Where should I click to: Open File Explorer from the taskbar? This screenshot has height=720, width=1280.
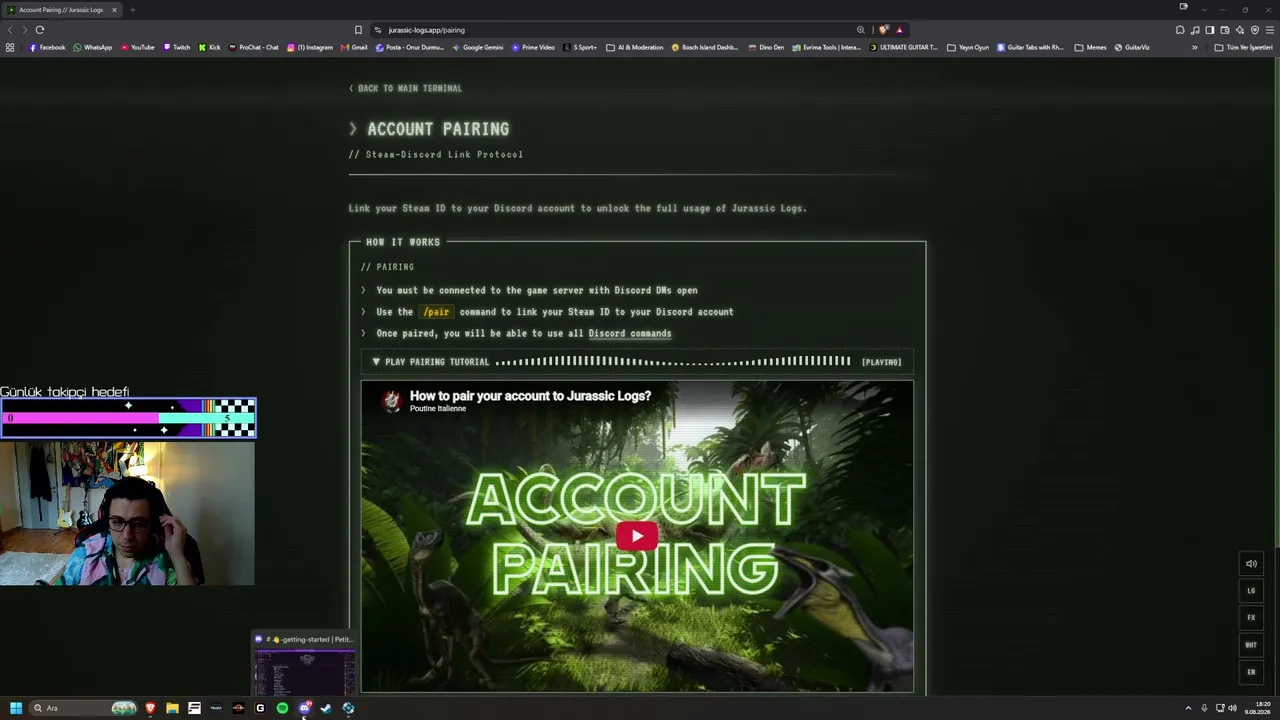pyautogui.click(x=172, y=708)
